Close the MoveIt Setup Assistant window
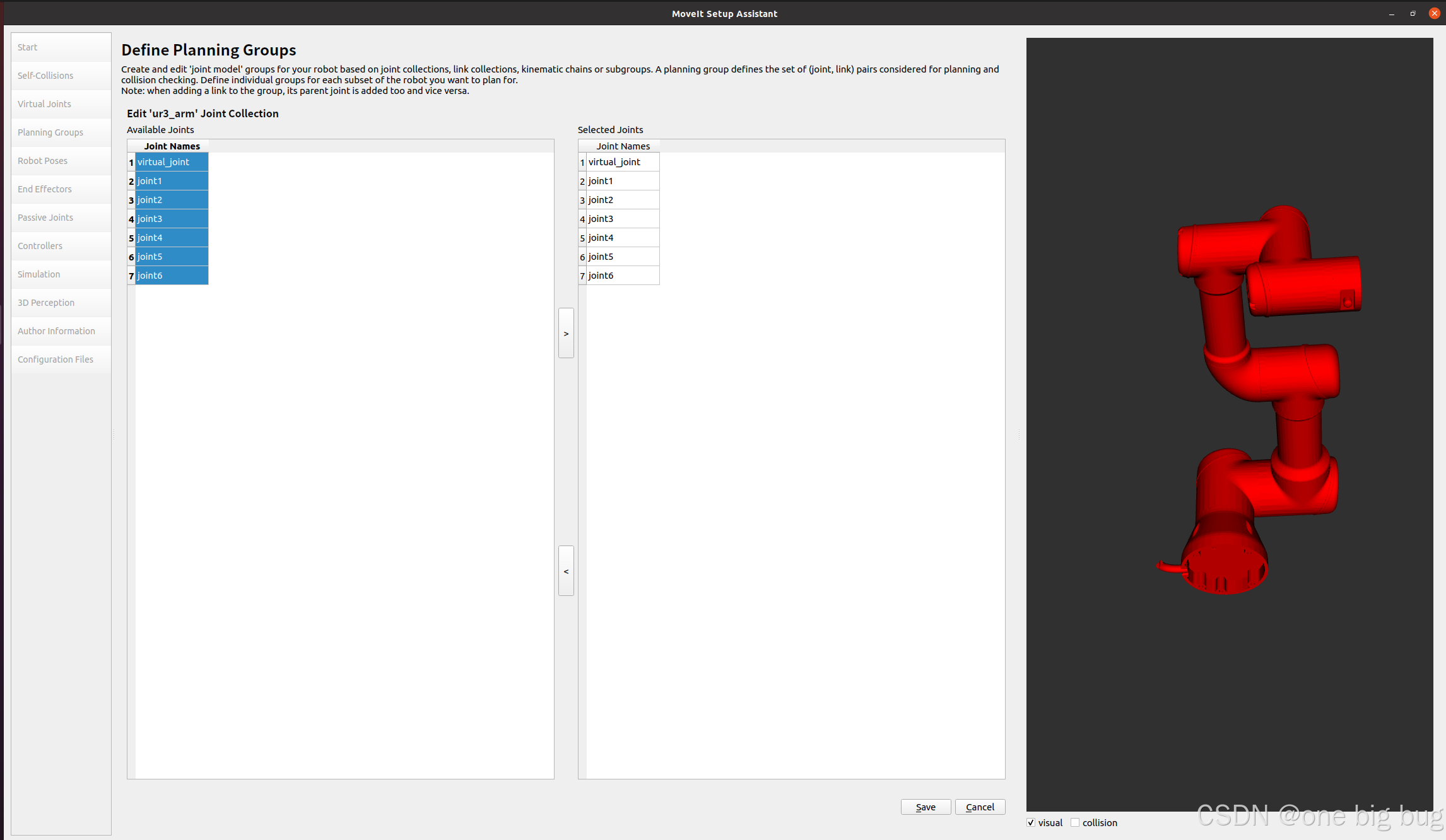 [x=1434, y=13]
